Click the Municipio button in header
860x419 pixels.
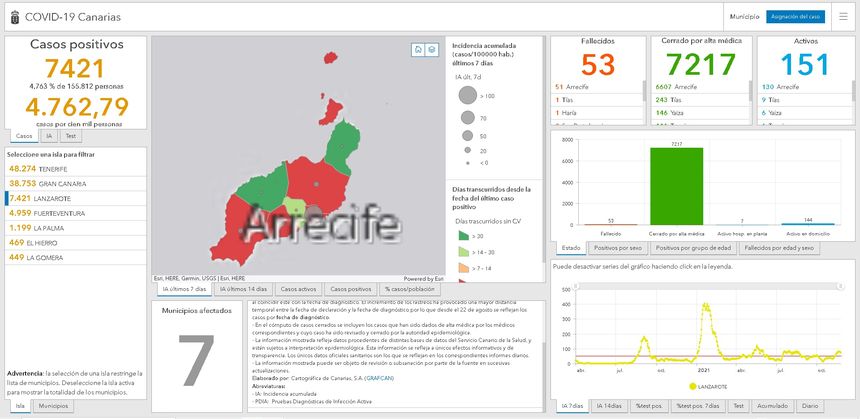pos(744,17)
